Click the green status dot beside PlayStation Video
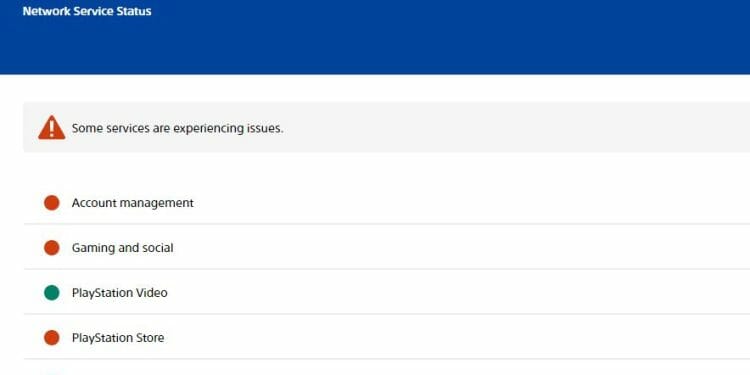750x375 pixels. [x=52, y=293]
